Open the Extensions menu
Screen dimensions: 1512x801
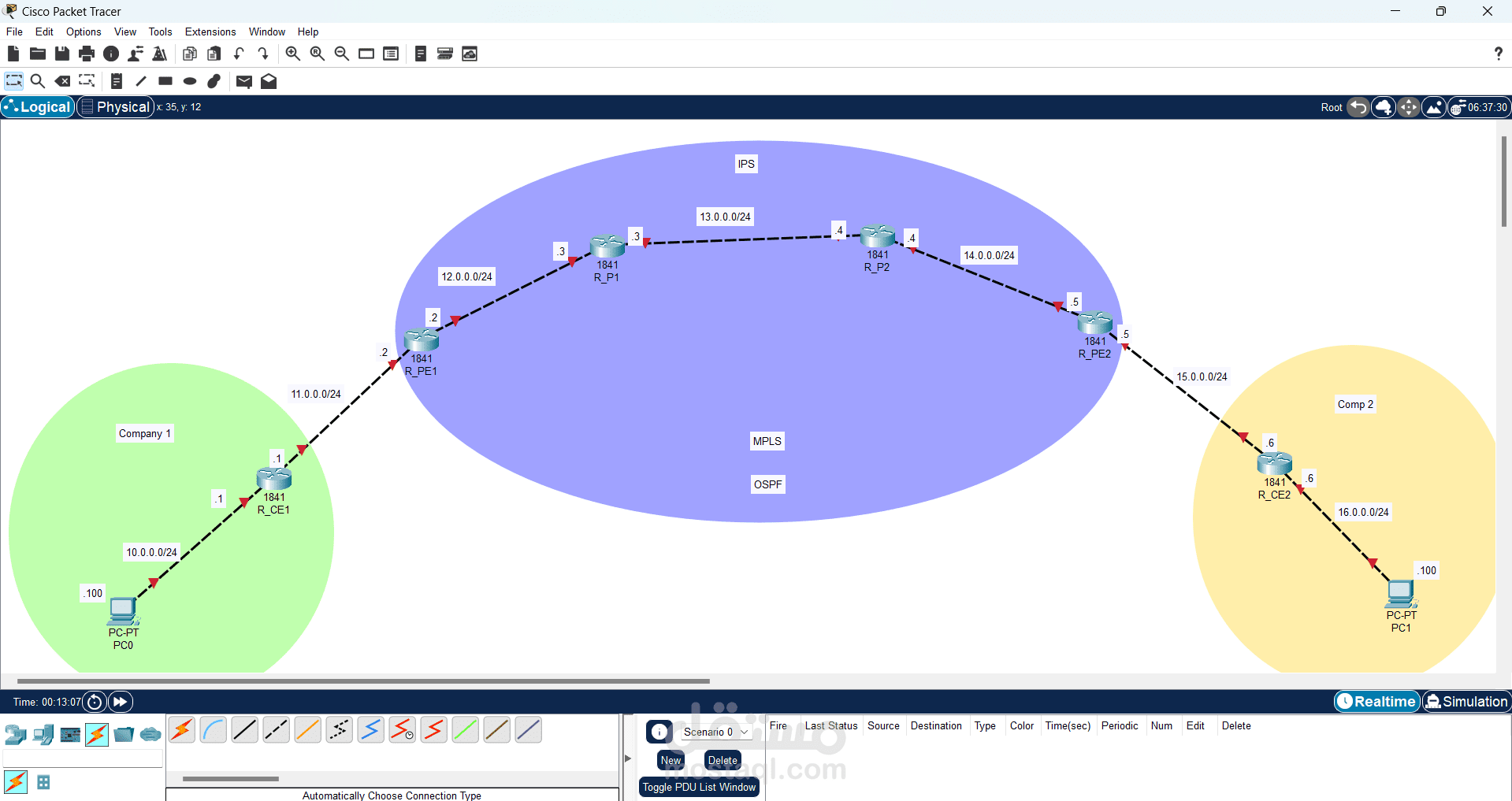pyautogui.click(x=210, y=32)
